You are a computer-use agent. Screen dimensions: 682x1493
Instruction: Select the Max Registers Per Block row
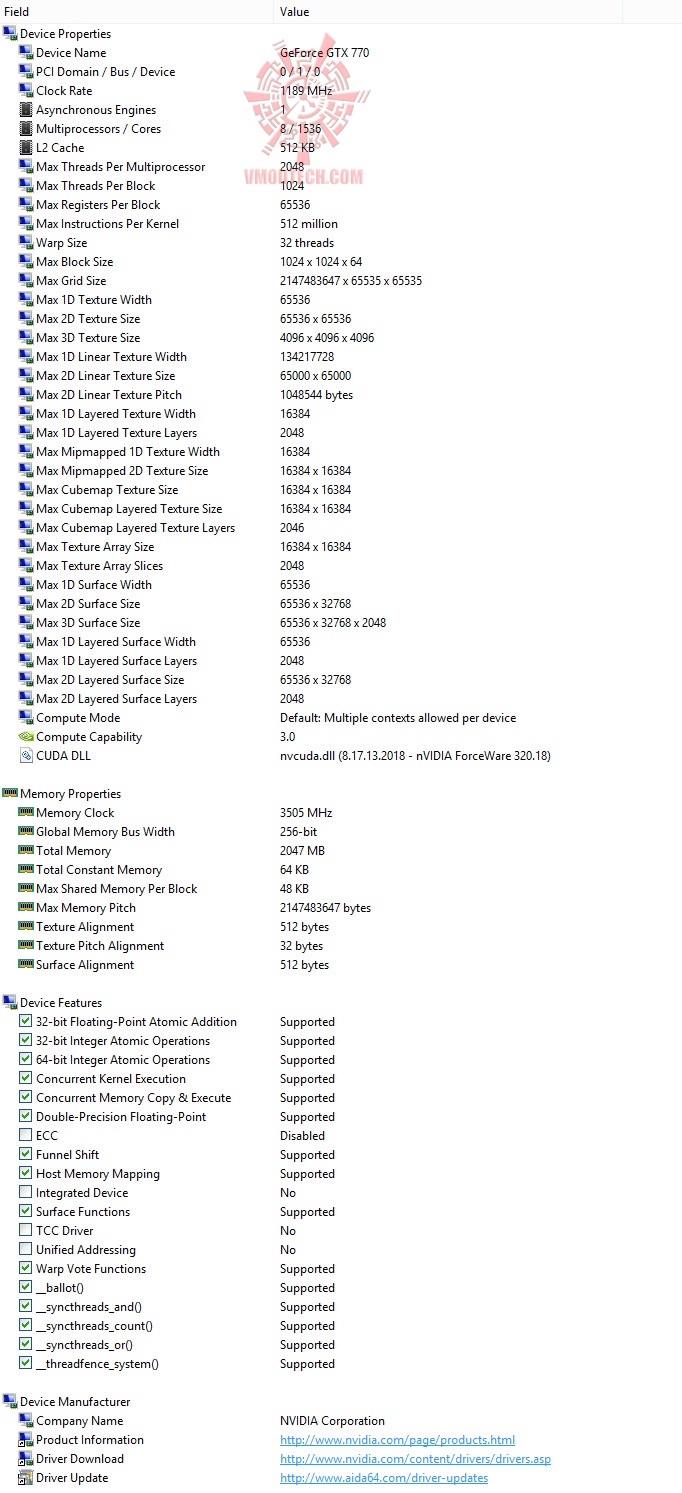tap(341, 205)
